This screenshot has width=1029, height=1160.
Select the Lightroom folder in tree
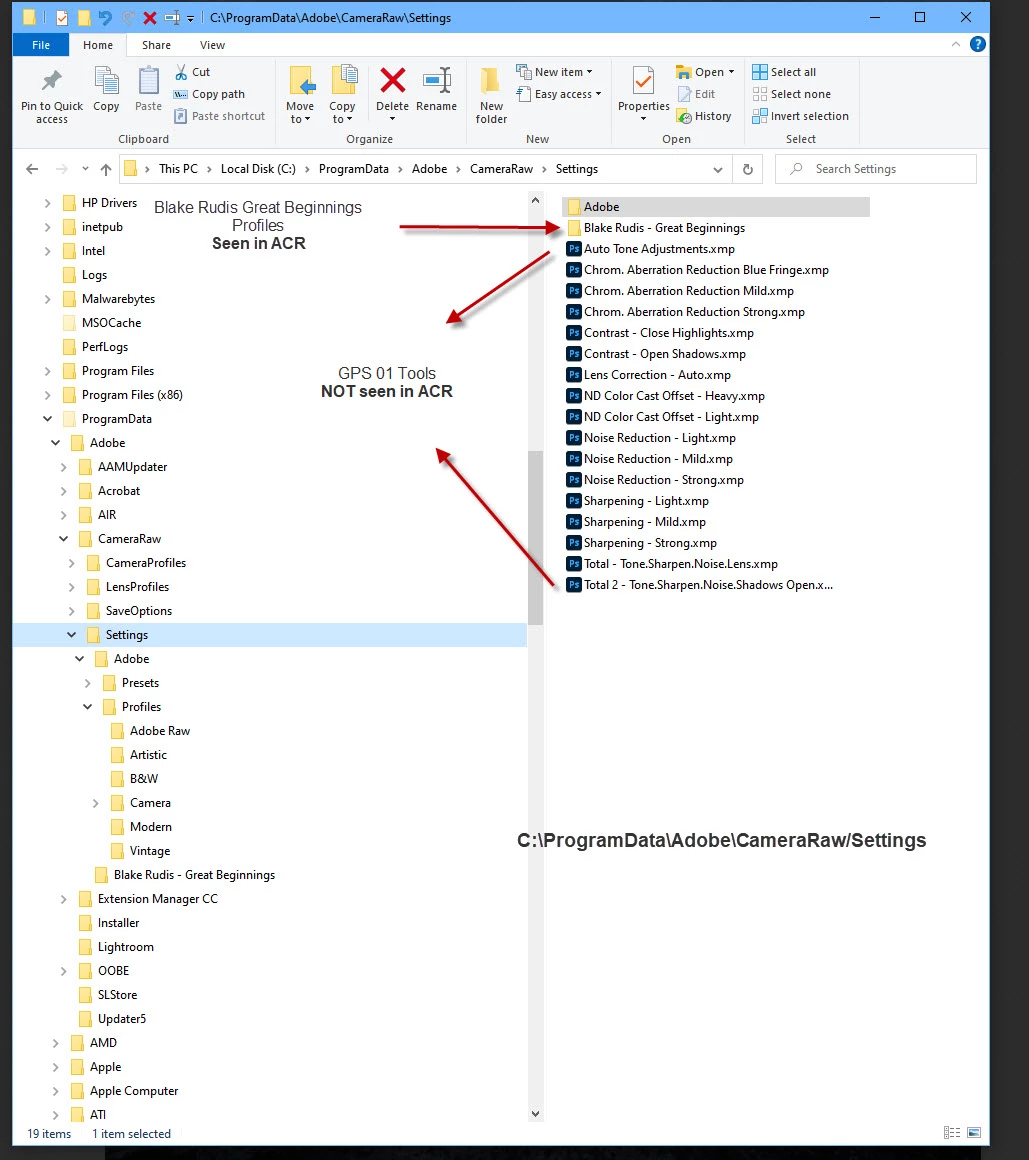(x=117, y=947)
